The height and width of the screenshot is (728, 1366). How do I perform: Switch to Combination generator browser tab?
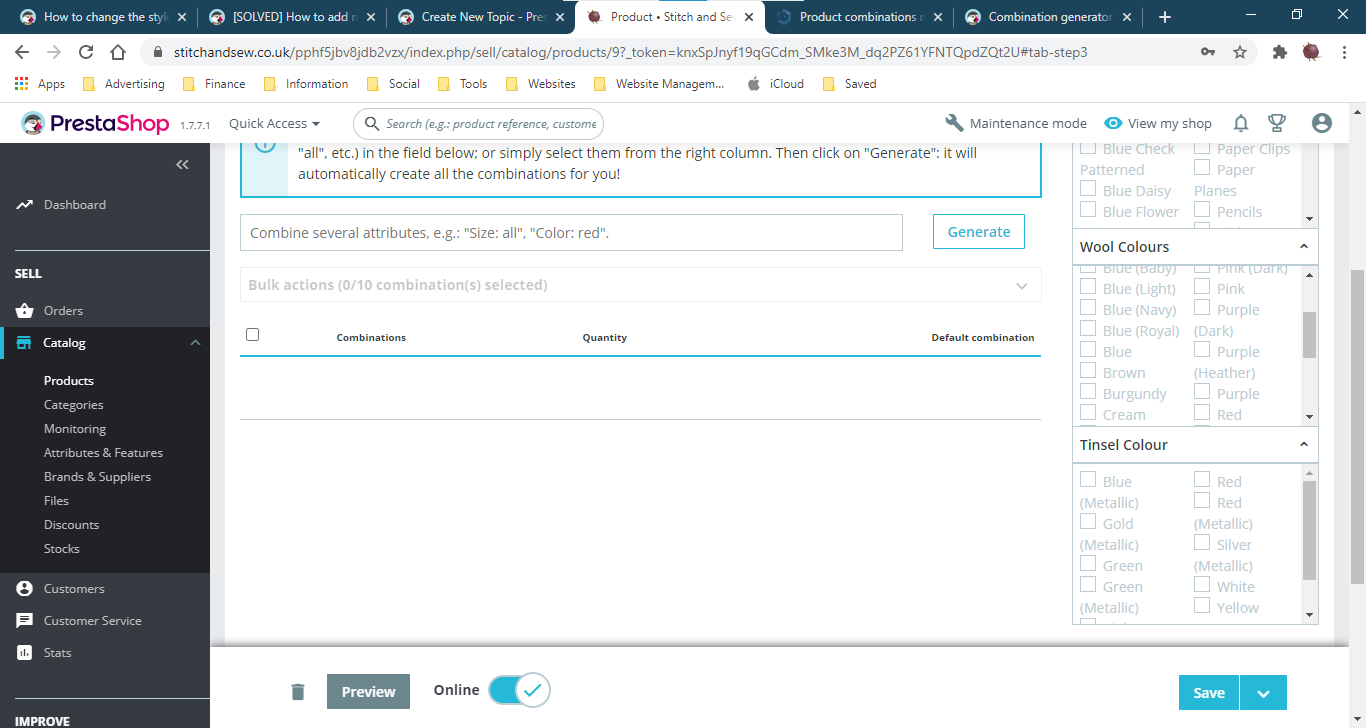click(1047, 17)
